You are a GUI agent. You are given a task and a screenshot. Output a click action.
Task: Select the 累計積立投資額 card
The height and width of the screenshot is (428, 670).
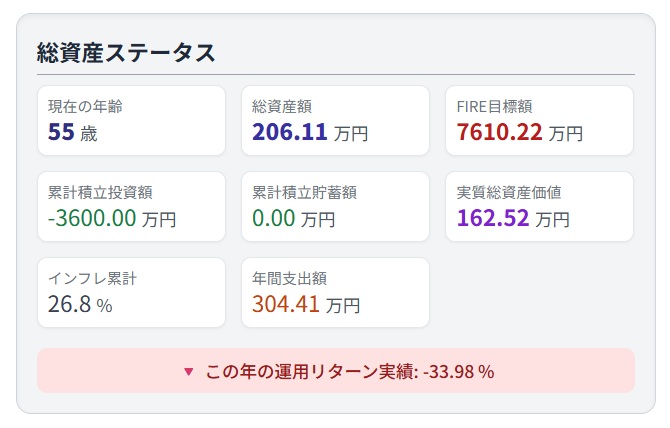pyautogui.click(x=132, y=206)
